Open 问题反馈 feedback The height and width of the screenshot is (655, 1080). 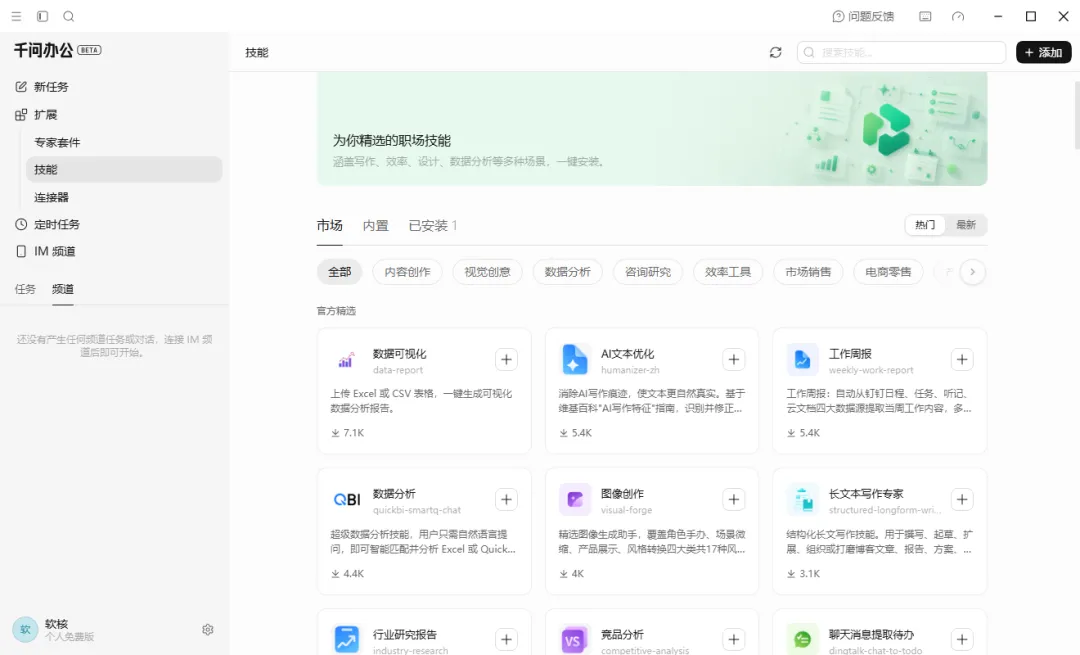pyautogui.click(x=863, y=17)
